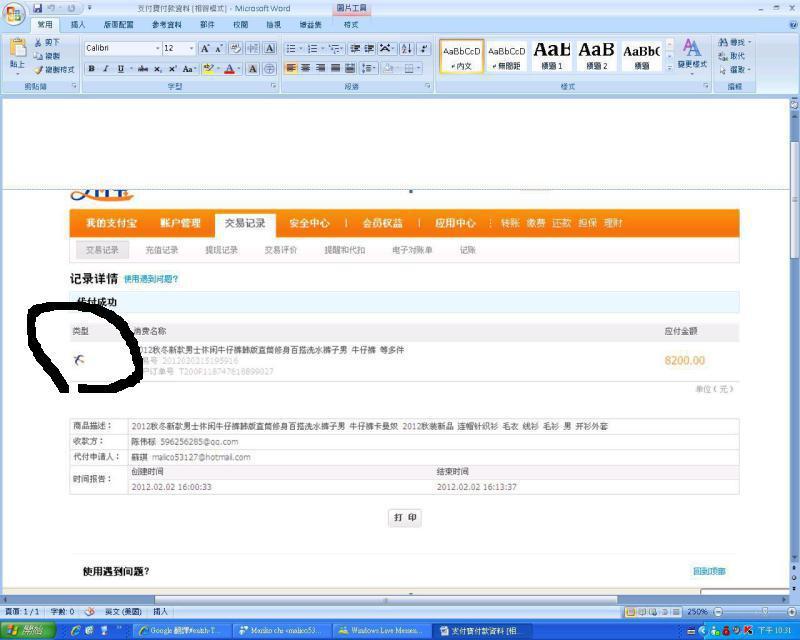Right-align the paragraph
The image size is (800, 640).
pyautogui.click(x=320, y=68)
